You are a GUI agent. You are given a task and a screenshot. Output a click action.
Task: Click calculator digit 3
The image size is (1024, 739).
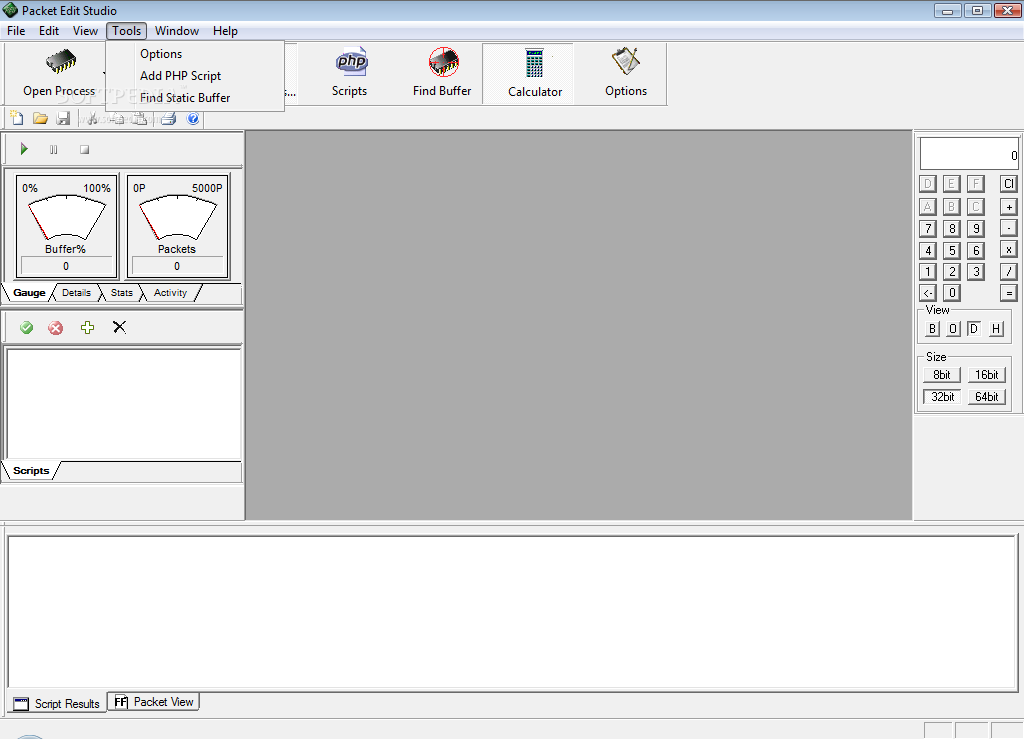click(x=976, y=272)
